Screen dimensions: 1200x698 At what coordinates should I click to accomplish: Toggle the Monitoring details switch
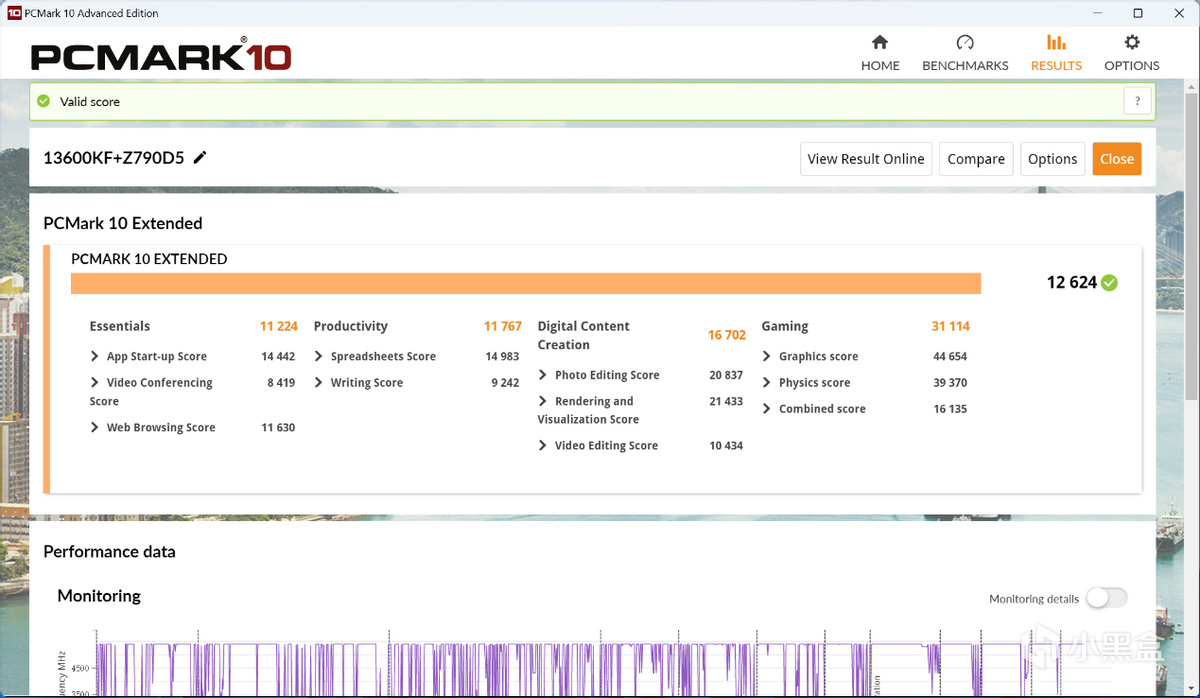coord(1106,597)
